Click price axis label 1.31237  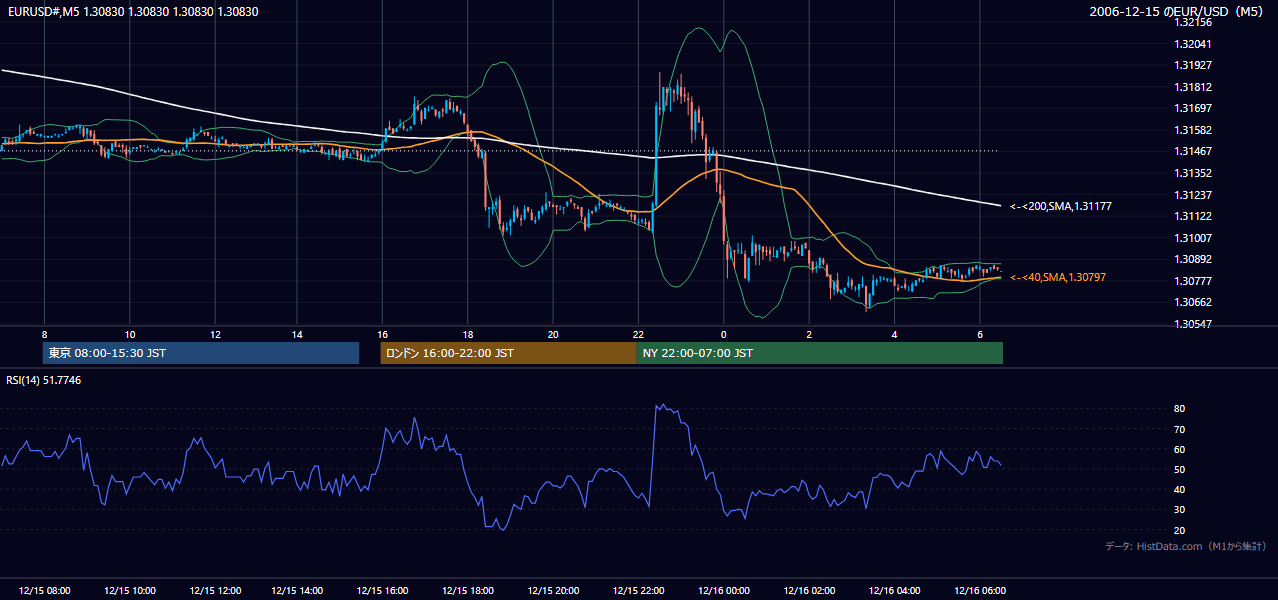point(1192,195)
